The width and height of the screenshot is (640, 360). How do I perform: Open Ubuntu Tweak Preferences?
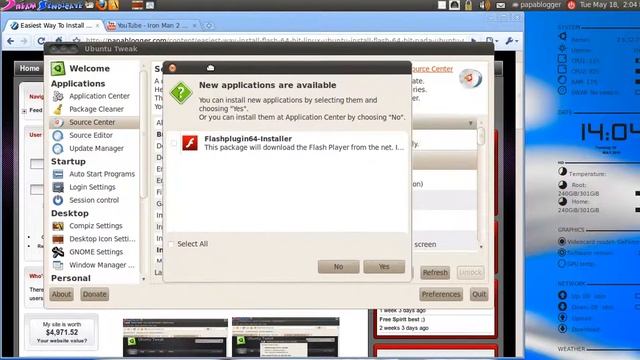coord(441,294)
